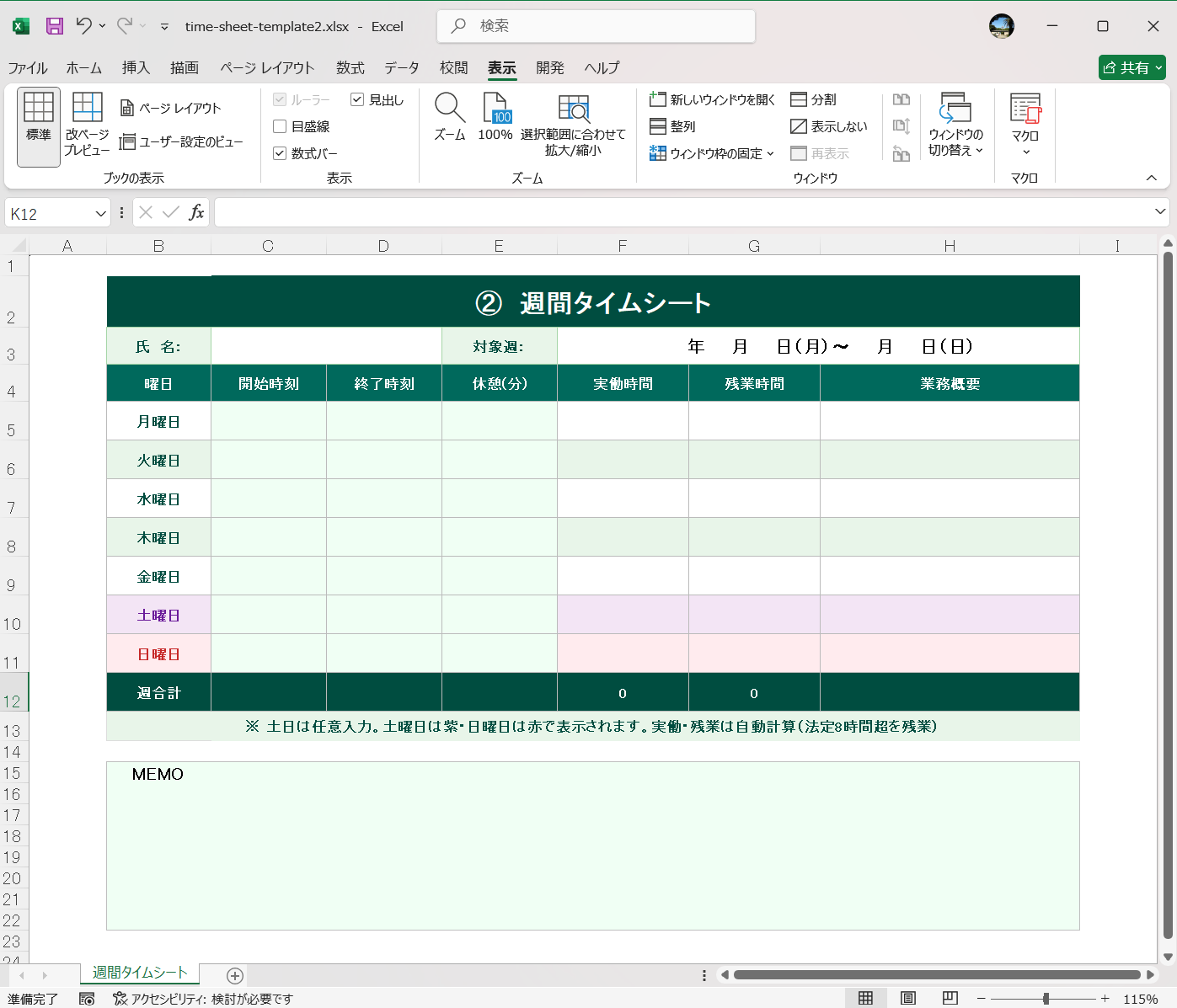
Task: Click 選択範囲に合わせて拡大/縮小 icon
Action: tap(573, 124)
